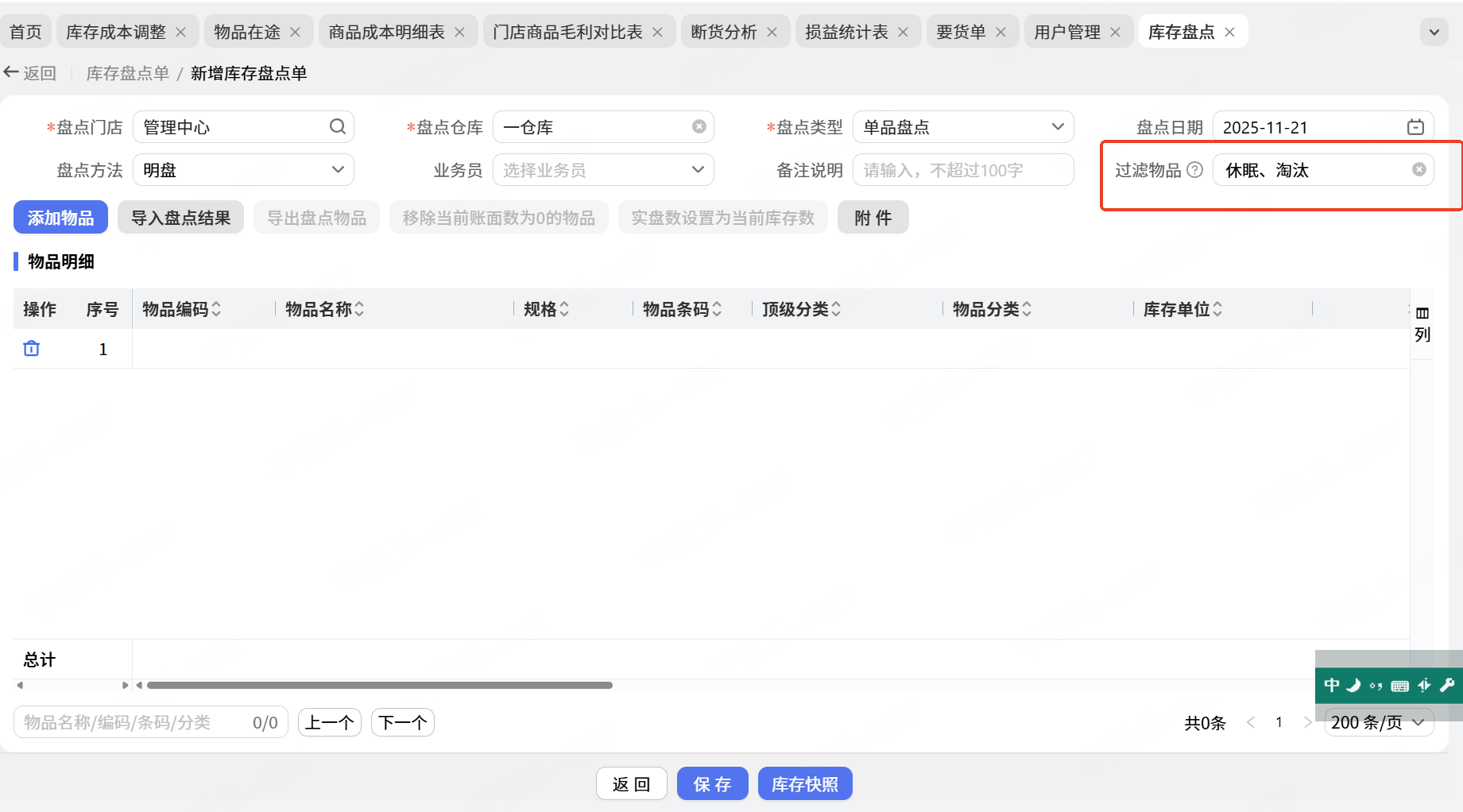Viewport: 1463px width, 812px height.
Task: Close the 门店商品毛利对比表 tab
Action: point(658,32)
